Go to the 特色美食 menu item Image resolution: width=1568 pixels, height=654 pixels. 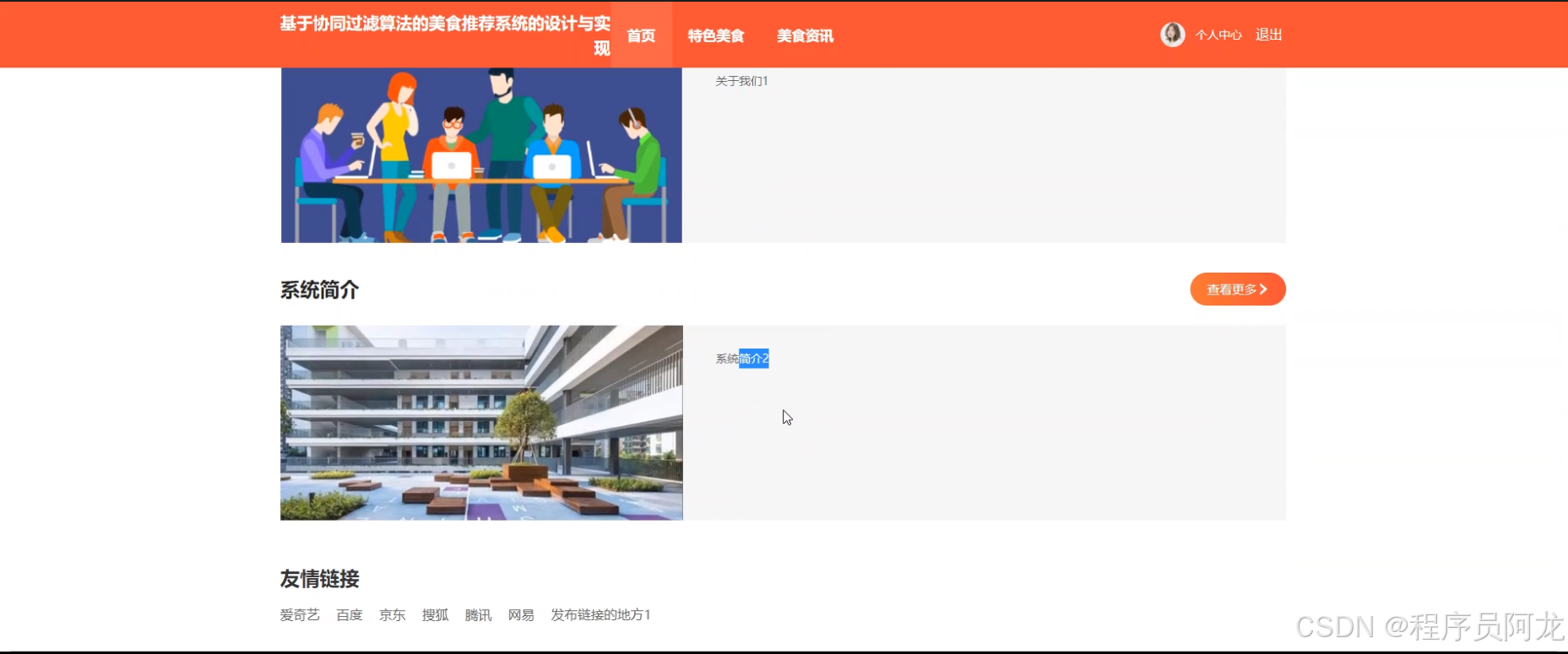coord(716,35)
